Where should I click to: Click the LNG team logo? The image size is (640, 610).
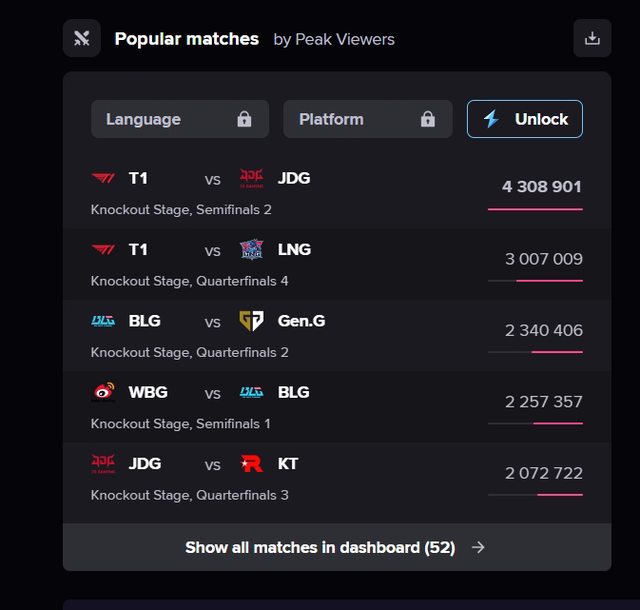[x=251, y=249]
